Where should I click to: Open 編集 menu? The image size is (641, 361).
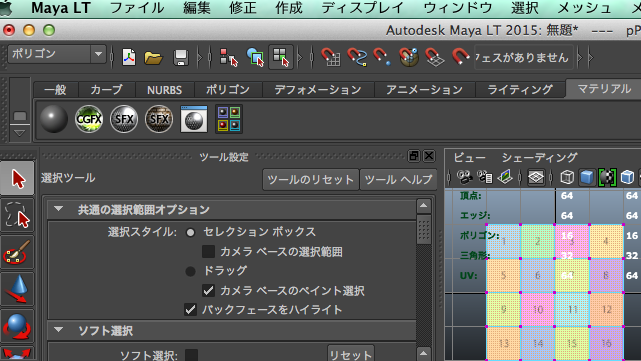197,8
